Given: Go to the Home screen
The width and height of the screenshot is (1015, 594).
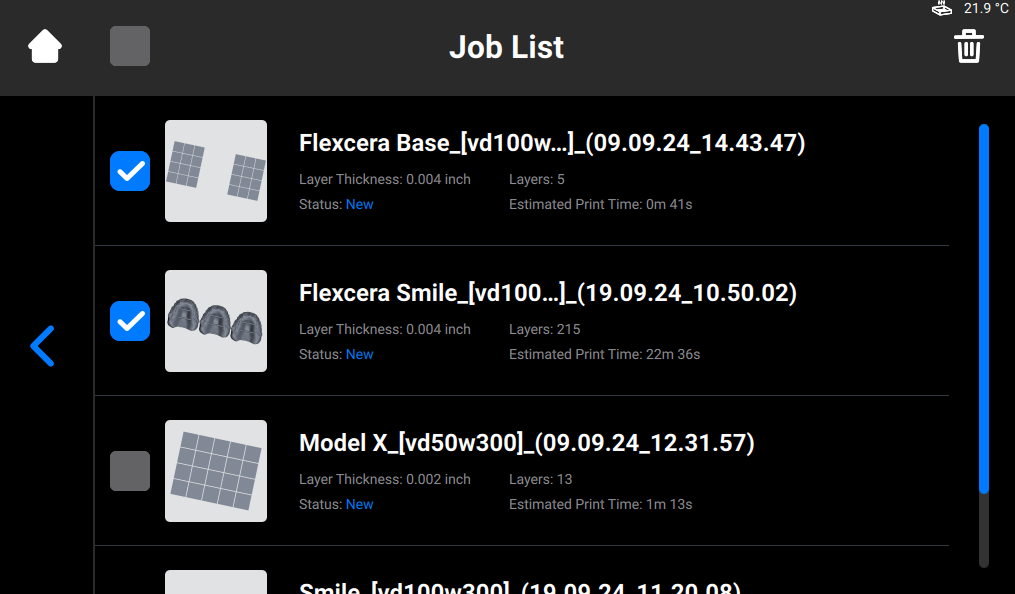Looking at the screenshot, I should (45, 47).
